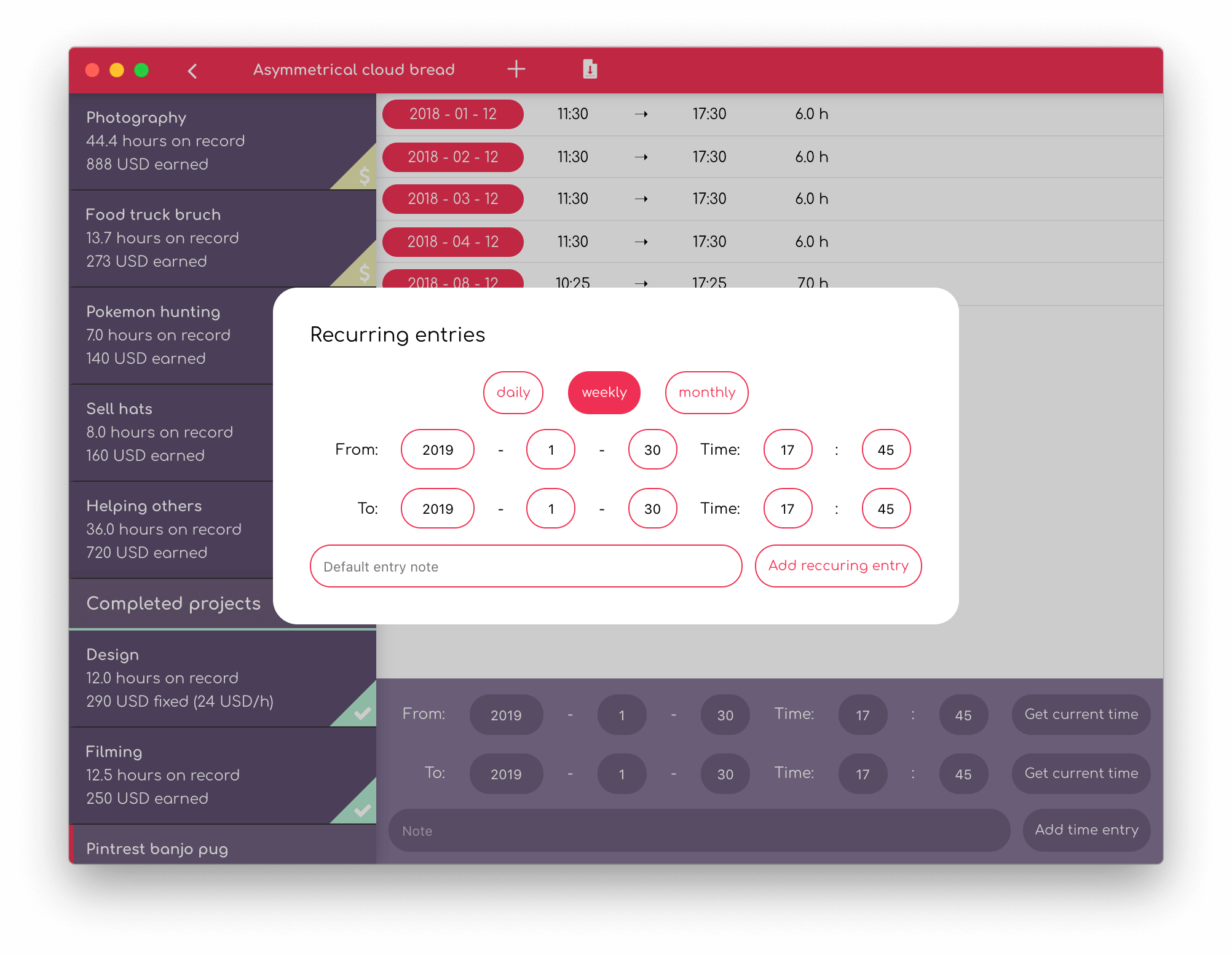Click the Add time entry button
The image size is (1232, 955).
(1086, 830)
